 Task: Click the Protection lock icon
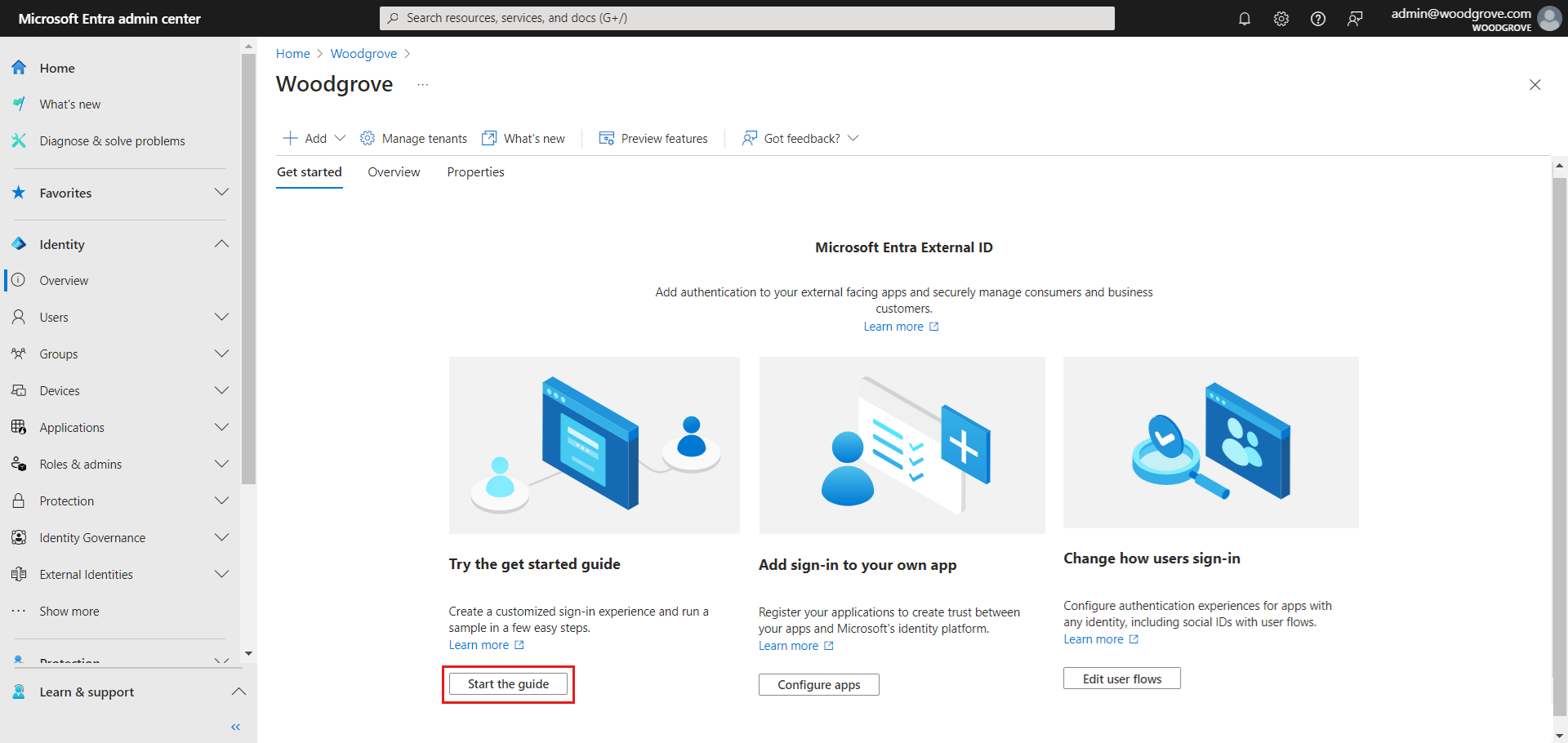(19, 501)
